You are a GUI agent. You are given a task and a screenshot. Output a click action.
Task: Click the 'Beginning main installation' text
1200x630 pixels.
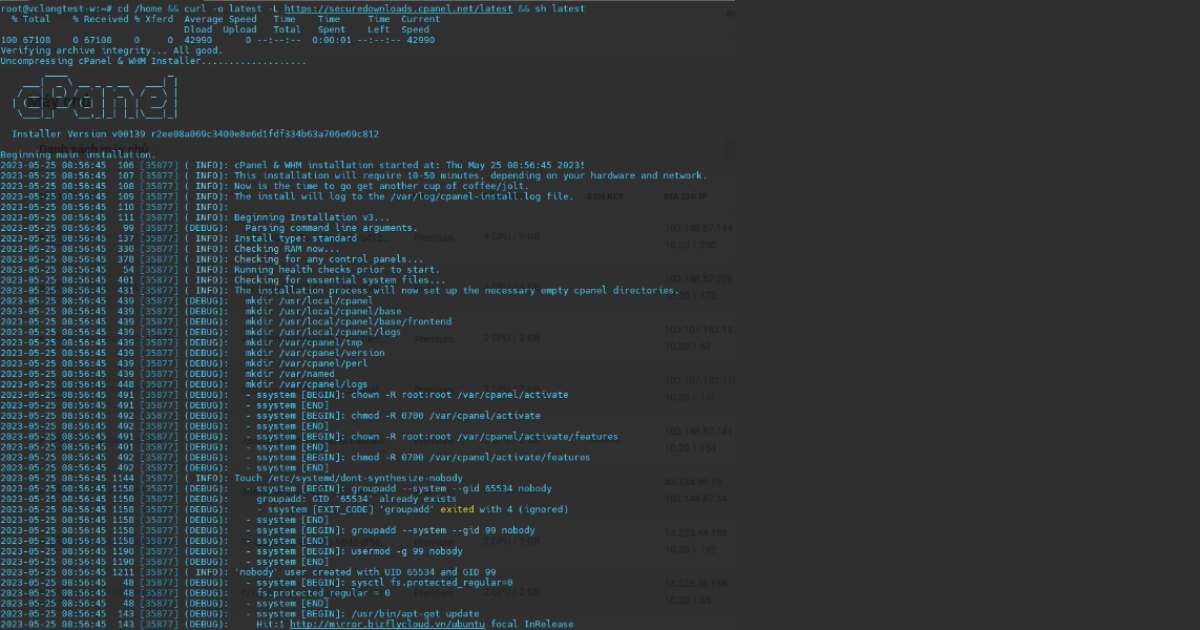click(x=77, y=155)
